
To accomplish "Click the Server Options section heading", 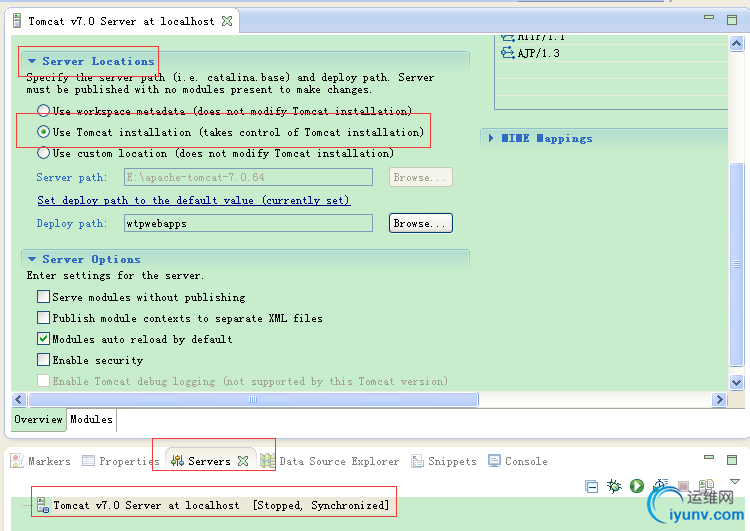I will (91, 259).
